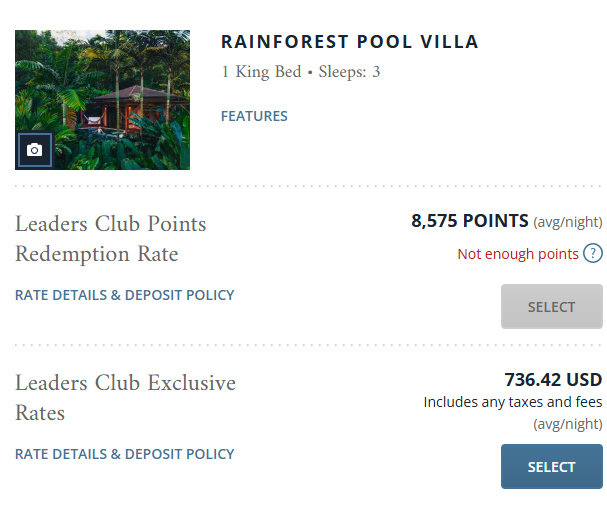Click the greyed-out Select button for points

(552, 306)
